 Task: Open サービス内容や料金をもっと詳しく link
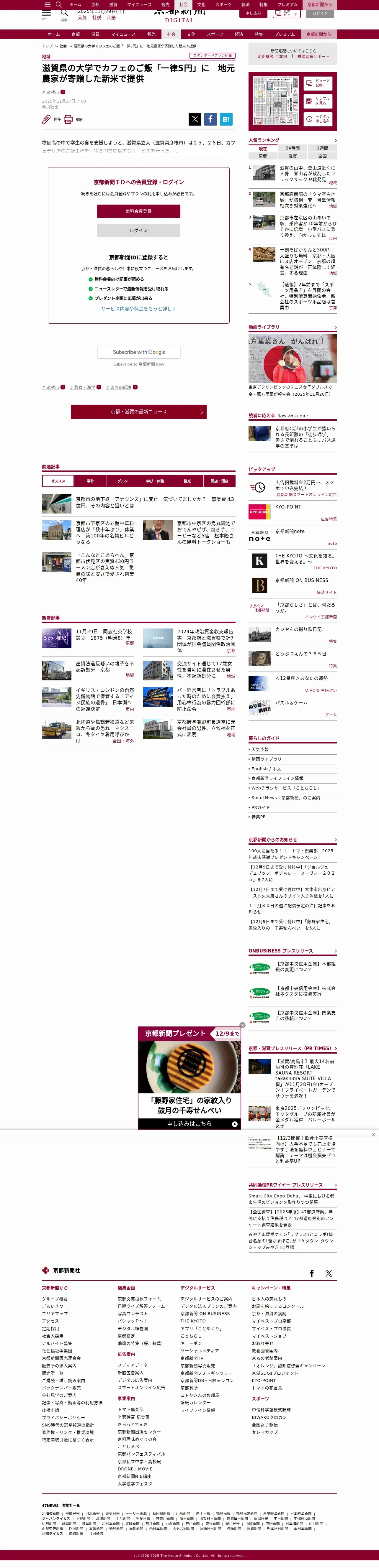tap(138, 309)
